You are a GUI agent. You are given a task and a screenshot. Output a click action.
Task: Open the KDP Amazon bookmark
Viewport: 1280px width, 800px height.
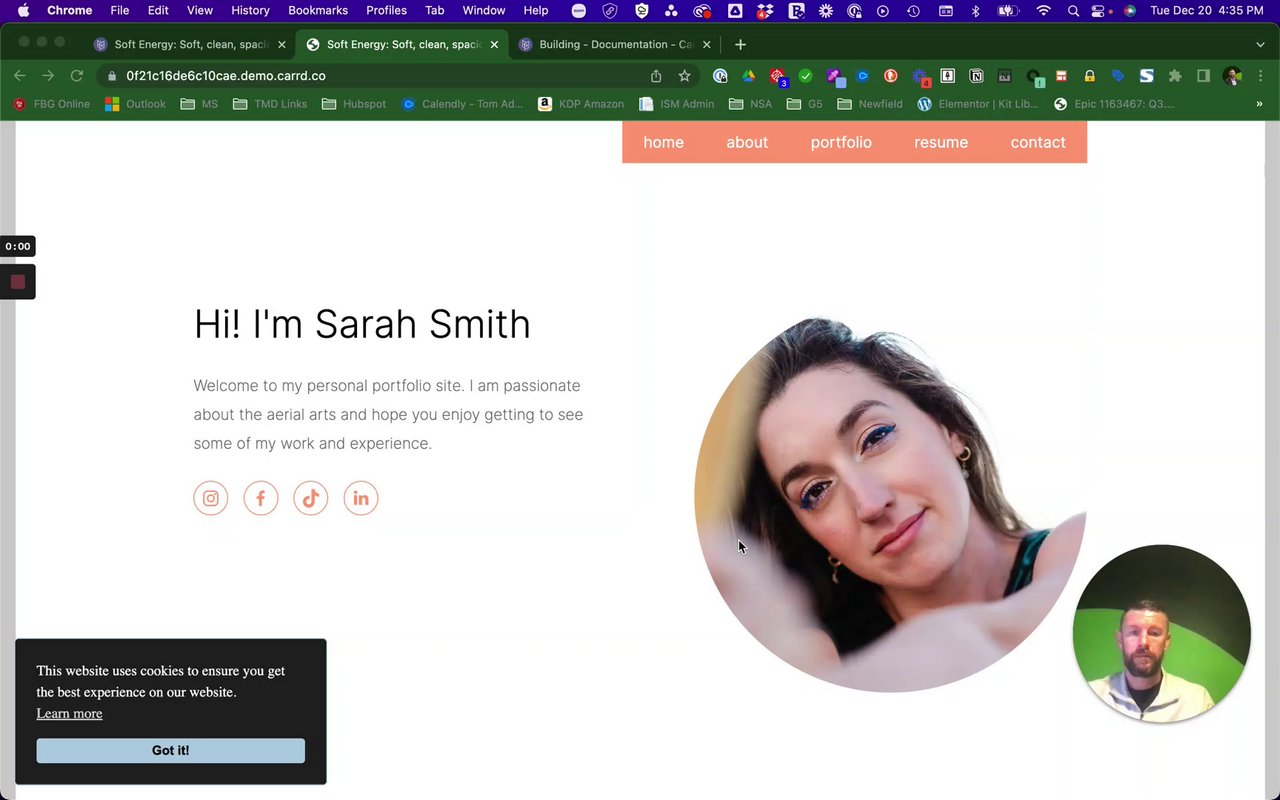pyautogui.click(x=581, y=104)
